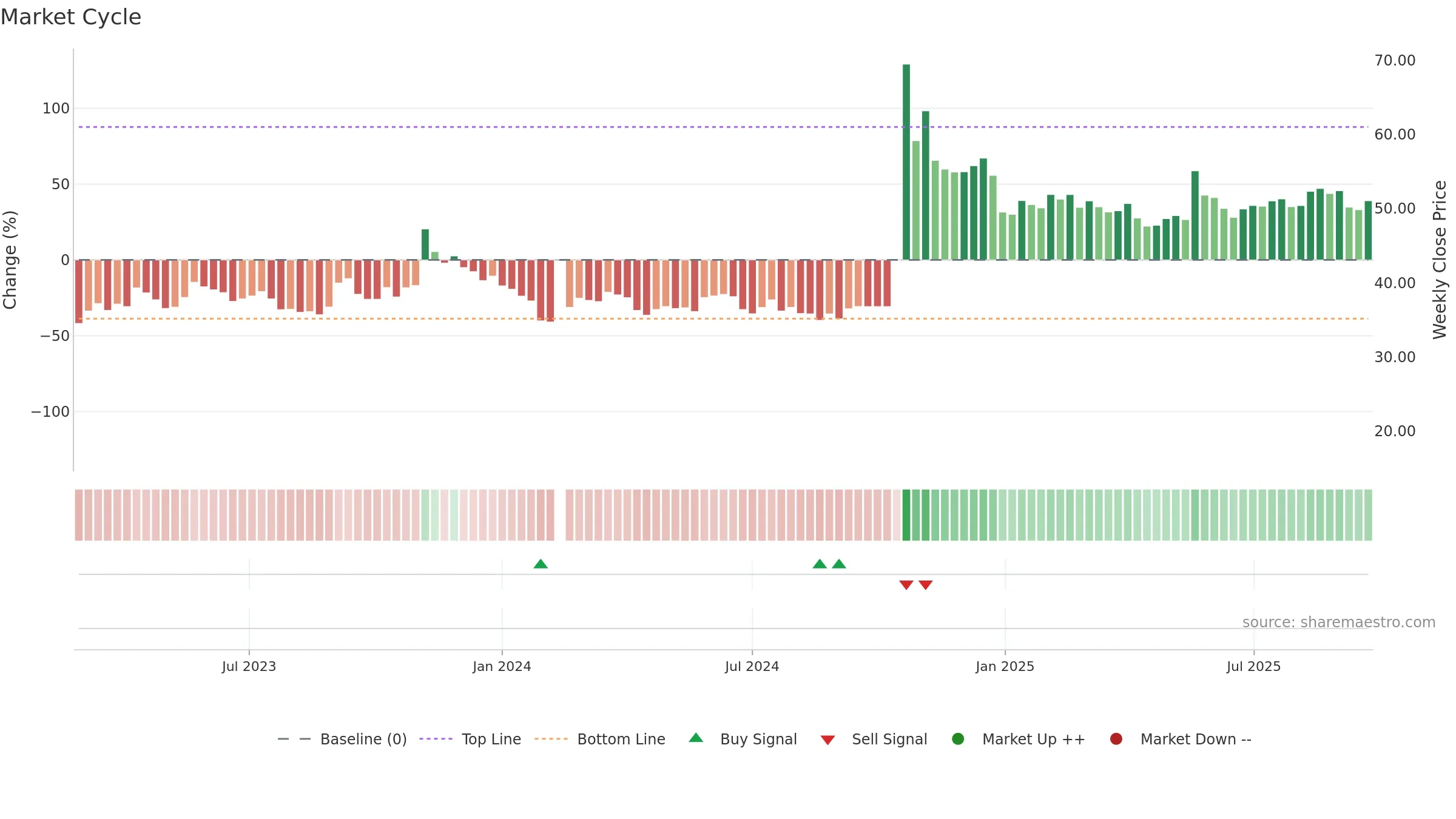Toggle the Top Line legend entry

click(x=470, y=739)
